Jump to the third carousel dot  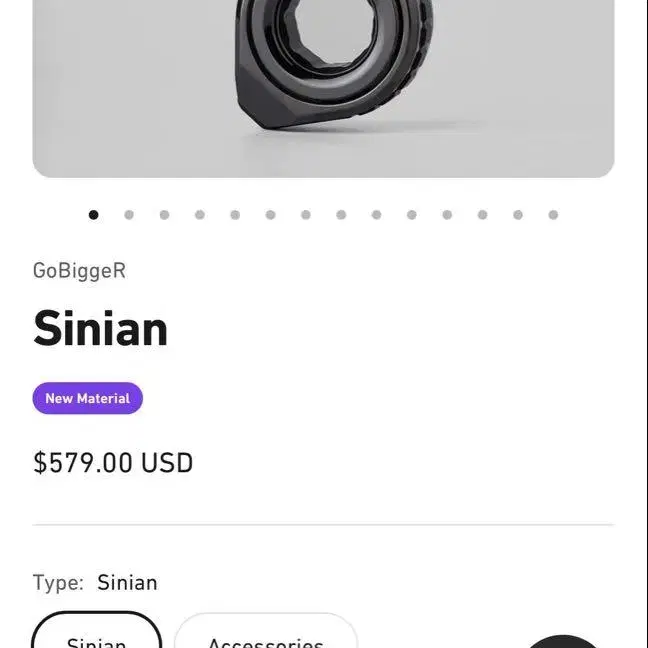(x=164, y=215)
